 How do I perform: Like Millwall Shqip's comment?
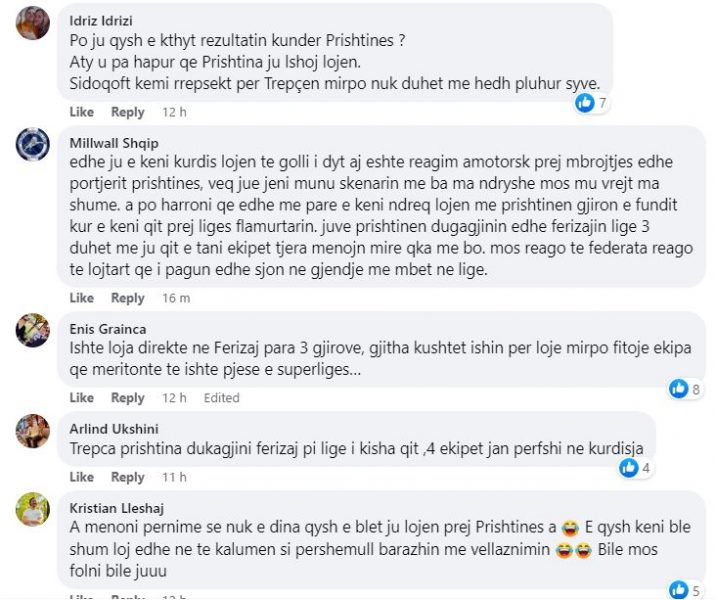click(x=82, y=298)
